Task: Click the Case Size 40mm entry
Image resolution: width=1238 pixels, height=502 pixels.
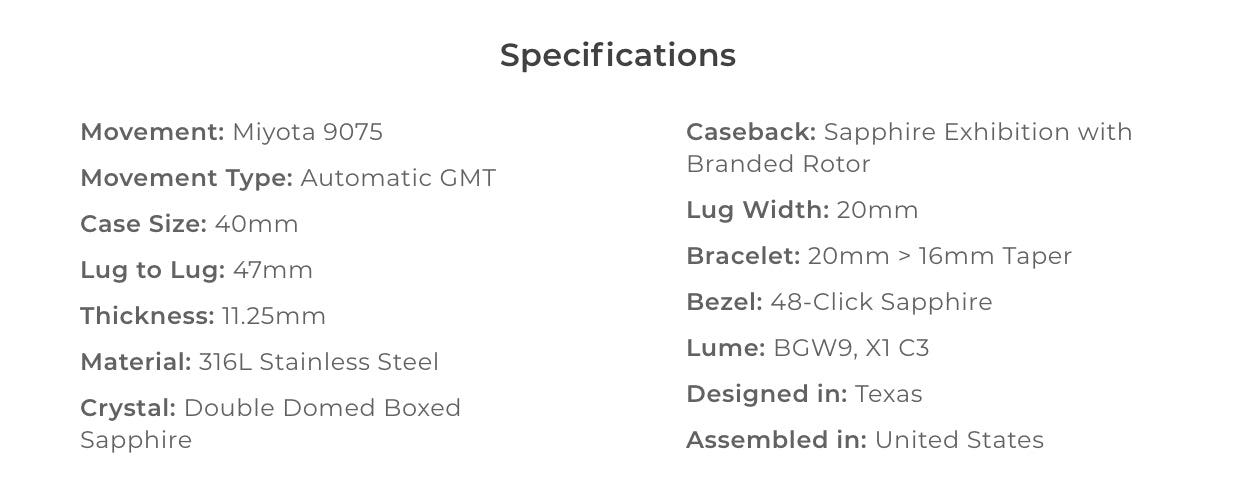Action: [189, 224]
